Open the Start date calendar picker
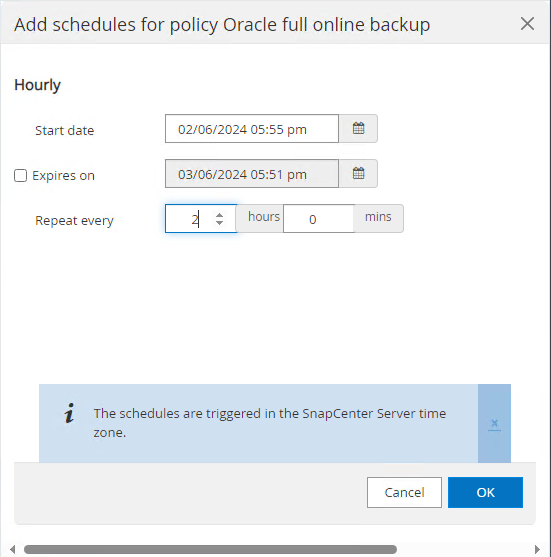This screenshot has height=557, width=551. click(358, 129)
